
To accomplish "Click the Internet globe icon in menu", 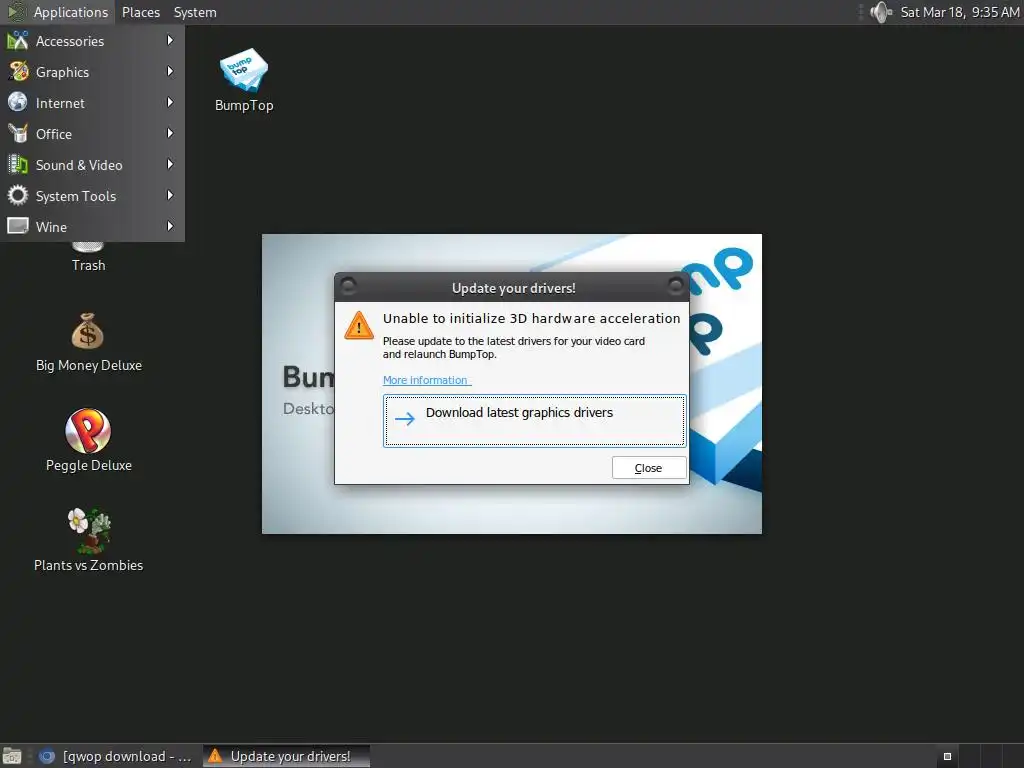I will point(18,103).
